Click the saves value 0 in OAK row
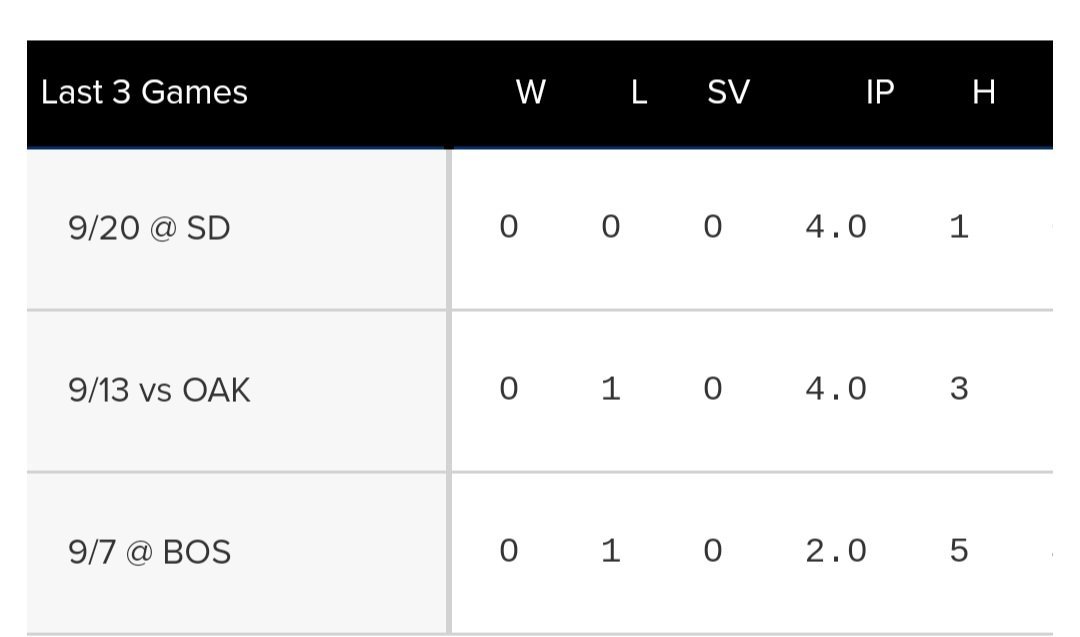Image resolution: width=1080 pixels, height=637 pixels. 713,389
